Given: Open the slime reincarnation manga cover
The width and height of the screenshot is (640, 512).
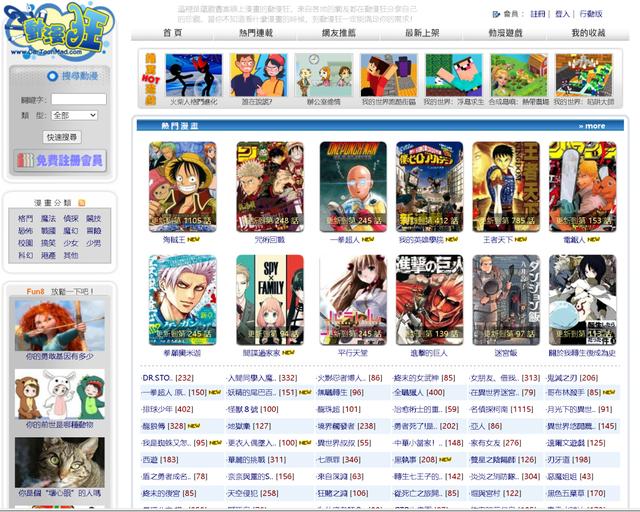Looking at the screenshot, I should tap(582, 300).
